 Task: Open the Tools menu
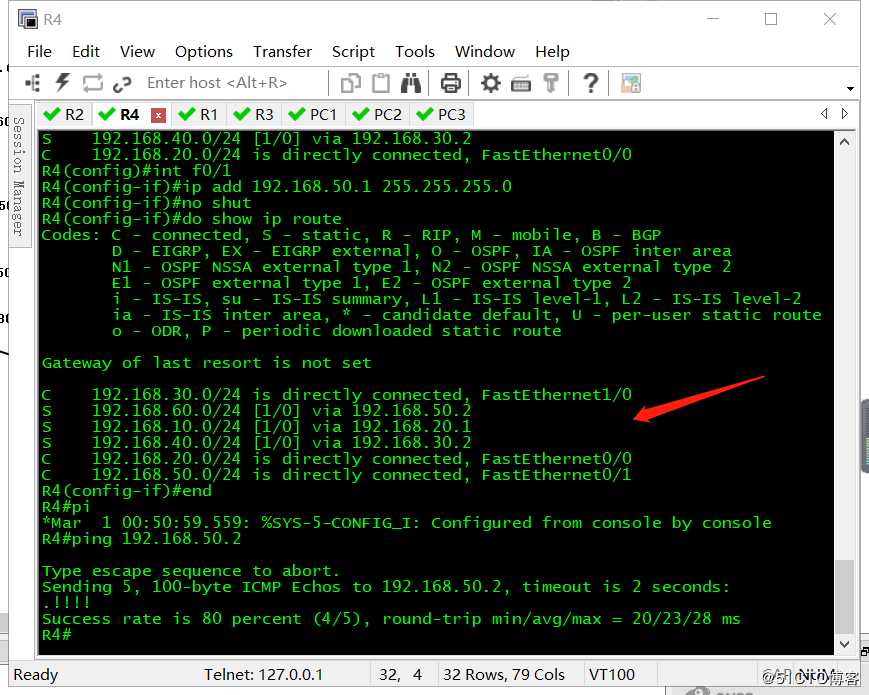[415, 52]
